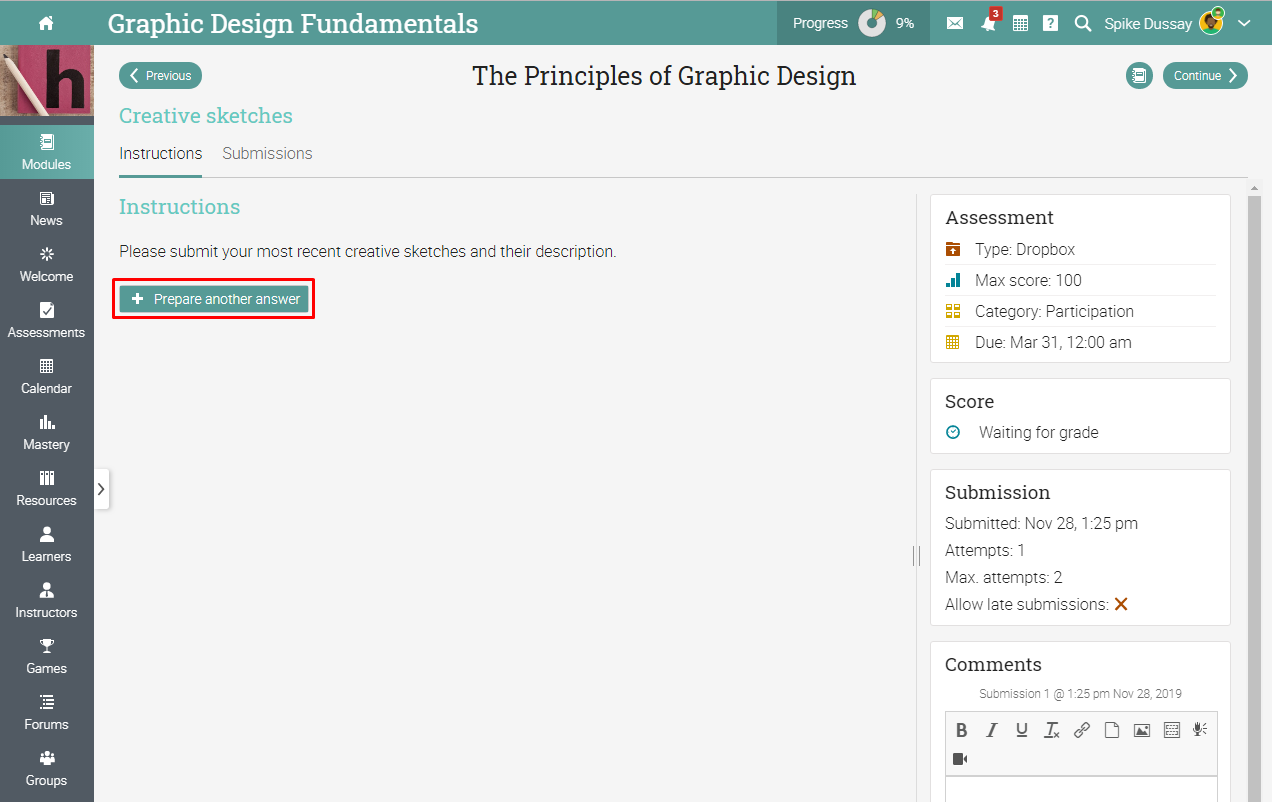
Task: Open Resources in the sidebar
Action: pyautogui.click(x=47, y=488)
